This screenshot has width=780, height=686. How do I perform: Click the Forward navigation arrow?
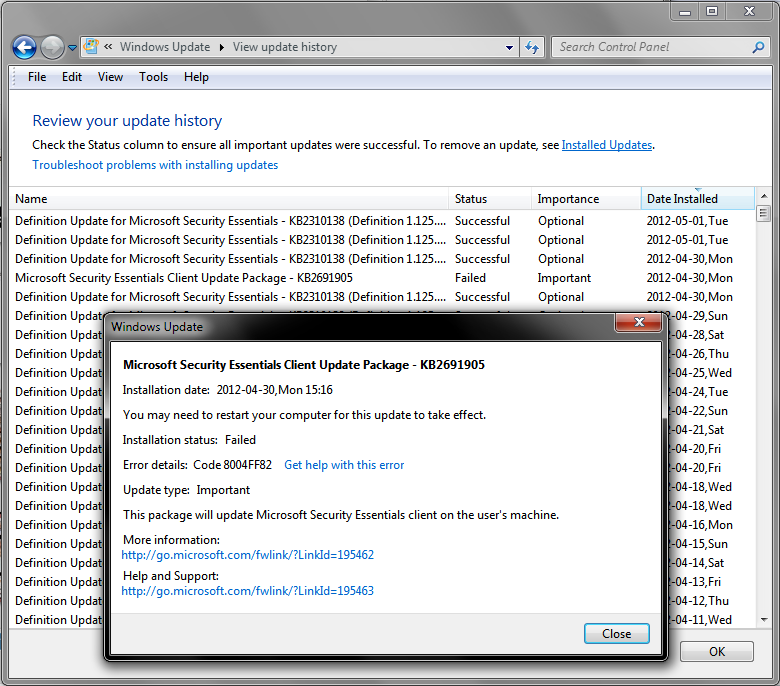point(52,48)
